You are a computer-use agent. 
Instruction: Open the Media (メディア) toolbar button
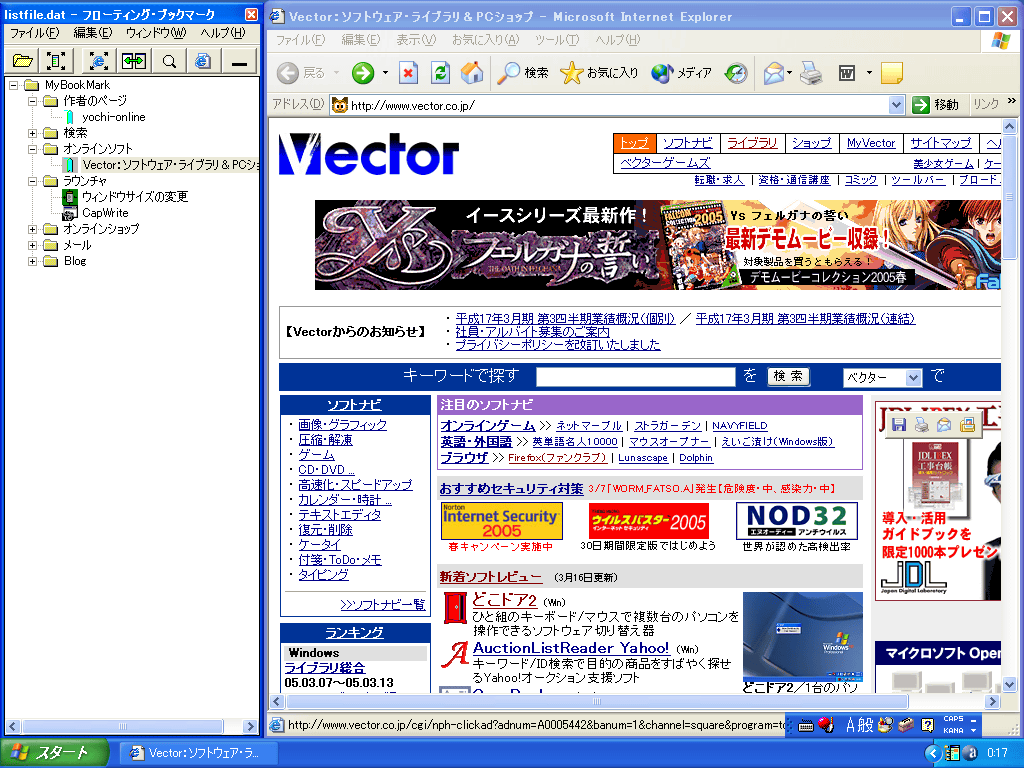(x=681, y=72)
